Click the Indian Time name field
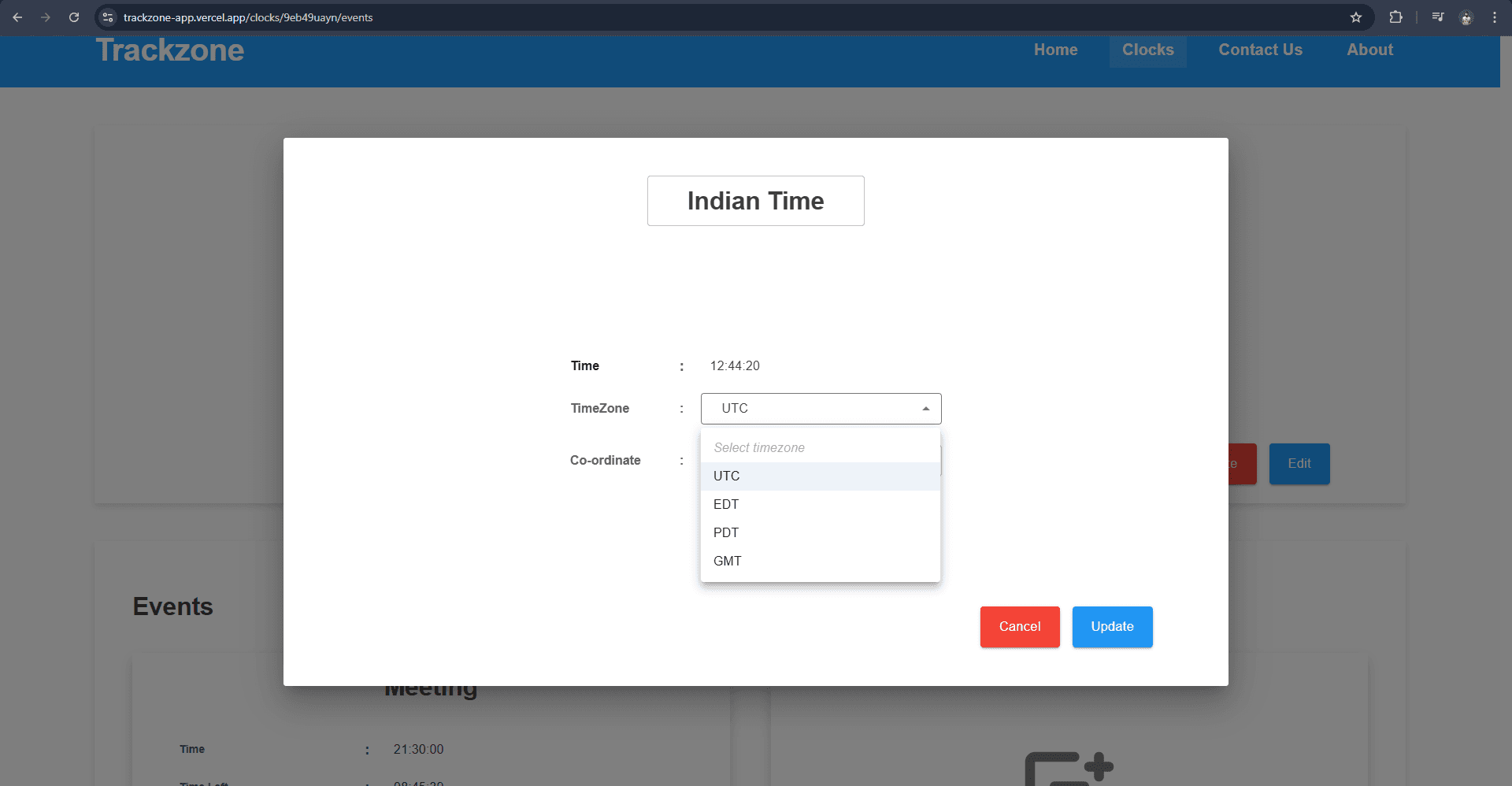This screenshot has width=1512, height=786. [755, 201]
